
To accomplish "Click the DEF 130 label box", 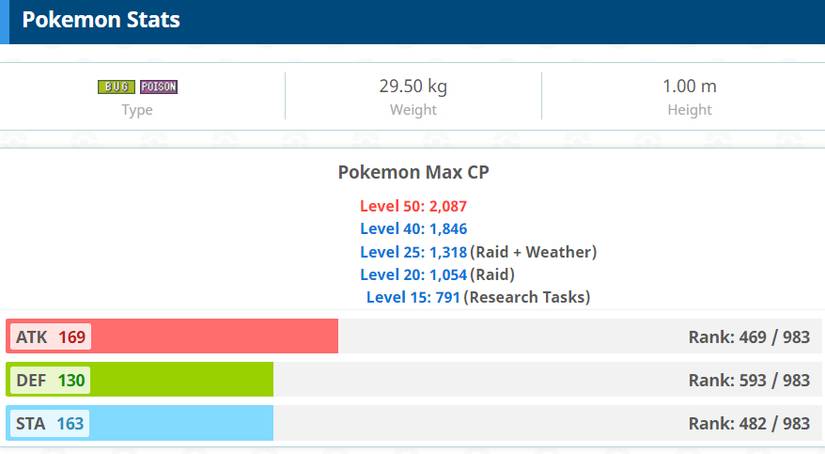I will point(51,380).
